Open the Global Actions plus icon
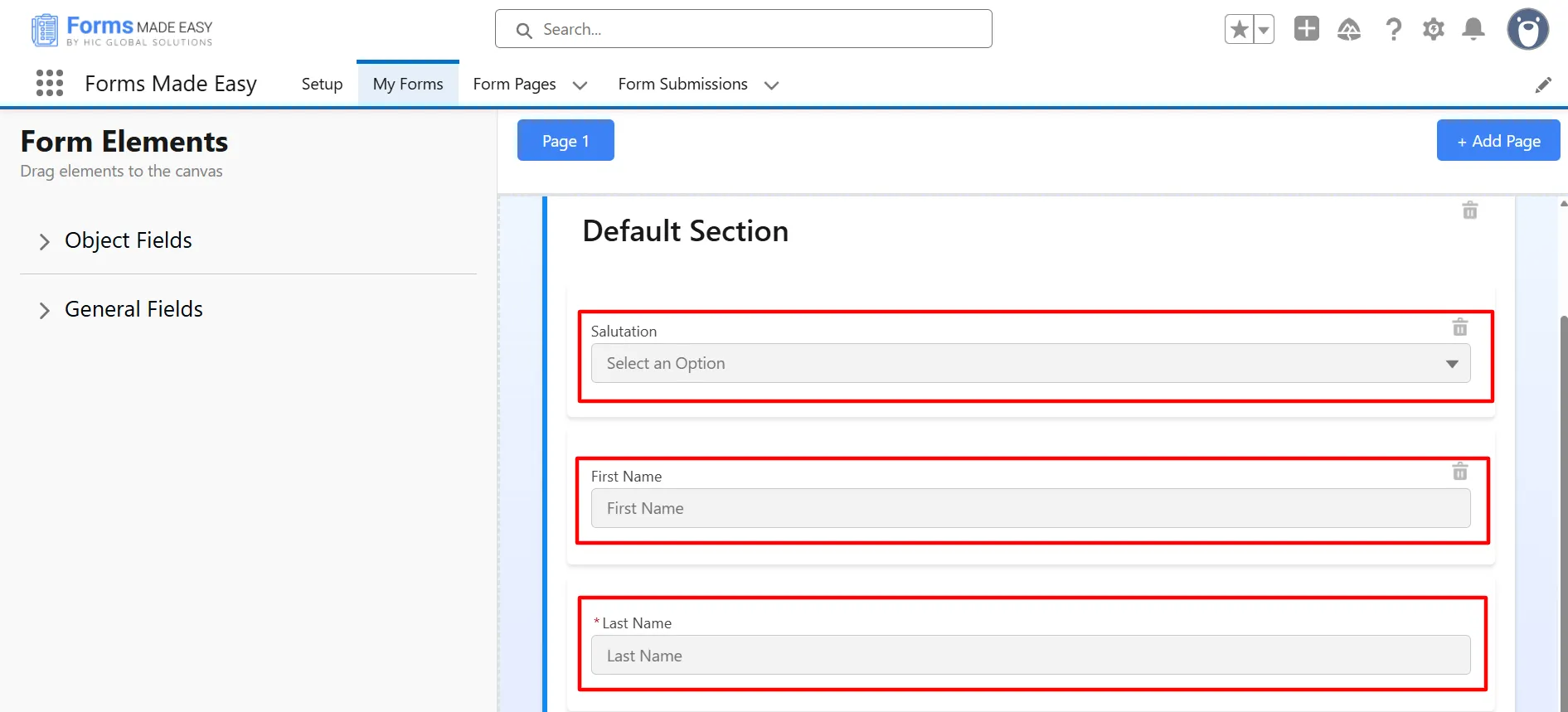The height and width of the screenshot is (712, 1568). (1306, 29)
